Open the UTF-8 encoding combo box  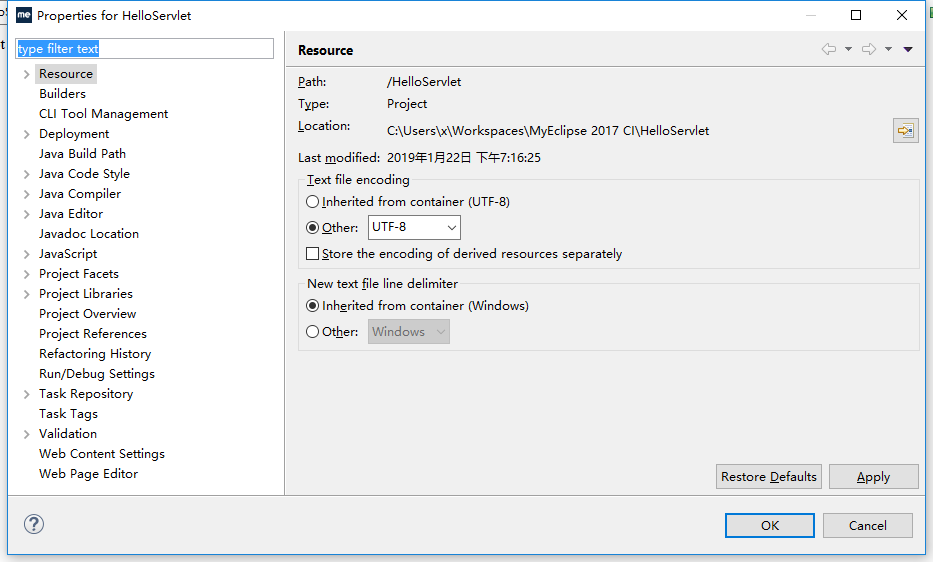(x=414, y=227)
